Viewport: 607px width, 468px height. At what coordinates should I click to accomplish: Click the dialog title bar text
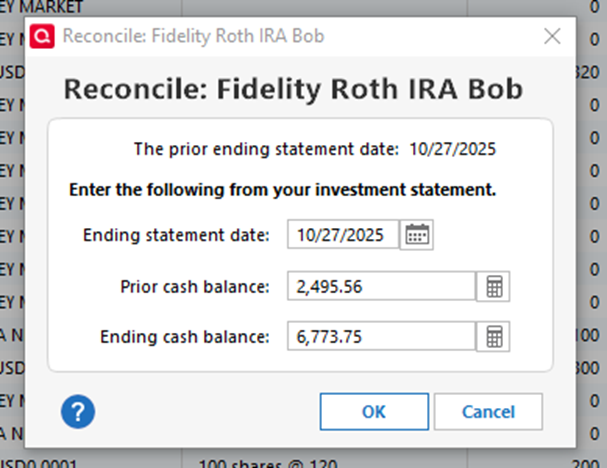pyautogui.click(x=193, y=36)
